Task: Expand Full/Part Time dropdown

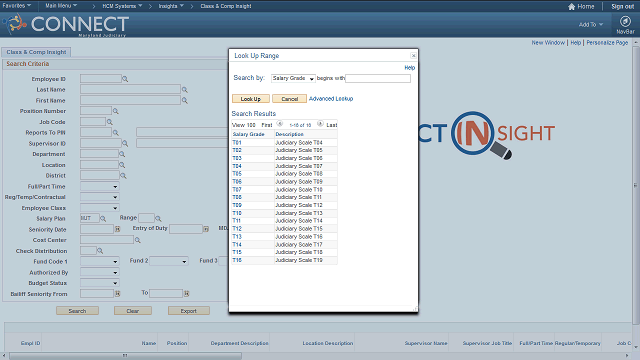Action: pyautogui.click(x=100, y=187)
